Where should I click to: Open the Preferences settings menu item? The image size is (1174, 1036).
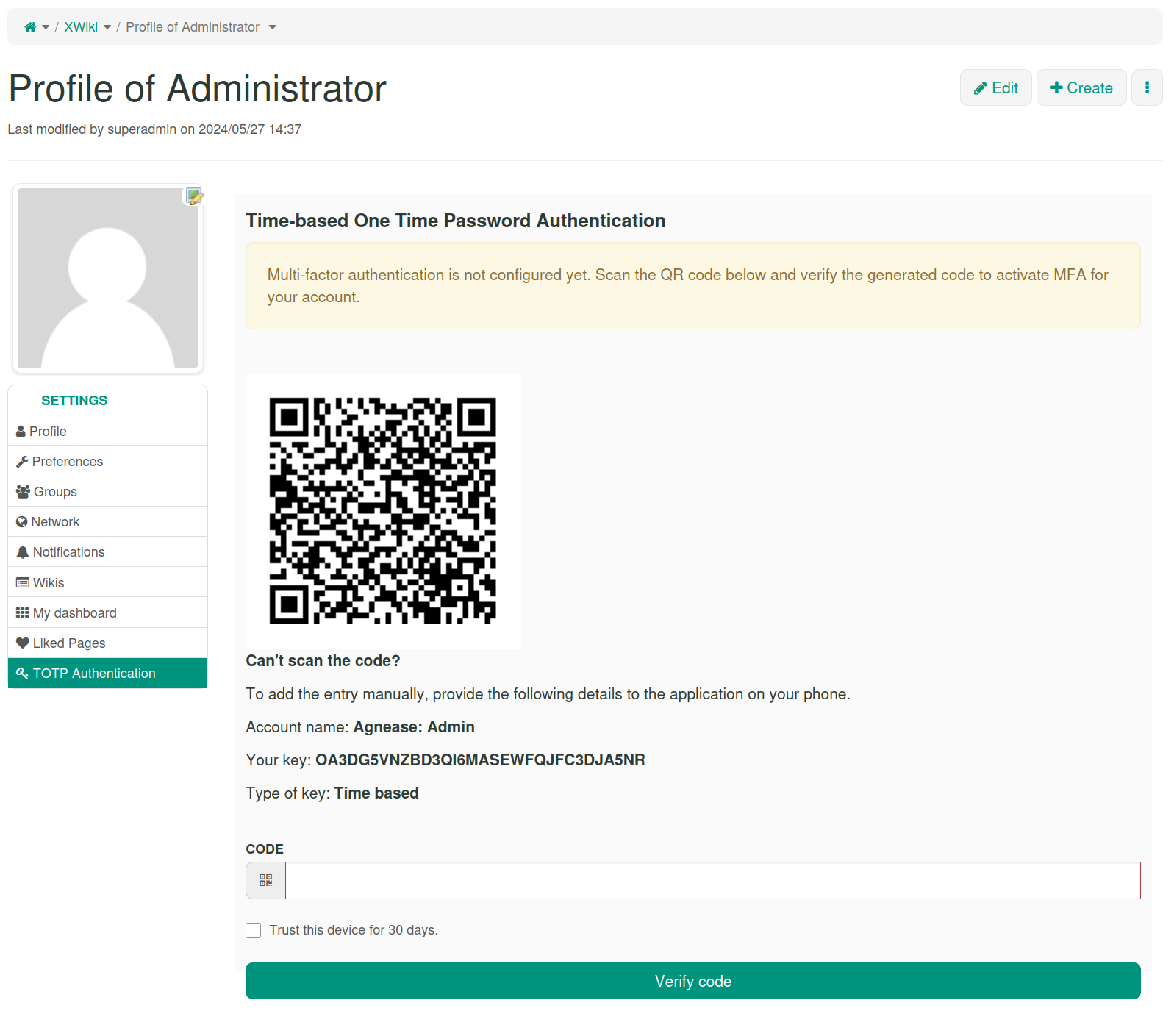(107, 461)
